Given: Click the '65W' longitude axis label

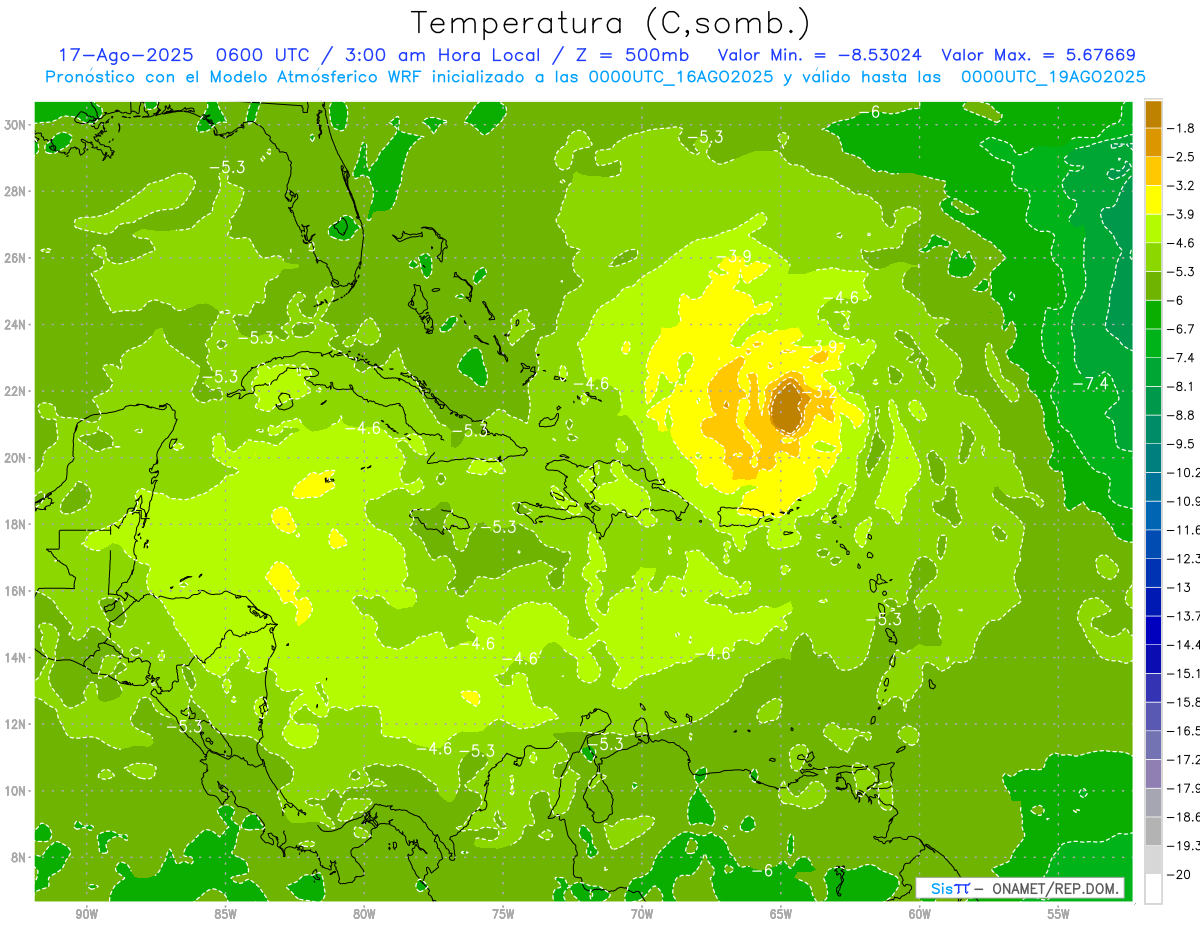Looking at the screenshot, I should coord(781,914).
